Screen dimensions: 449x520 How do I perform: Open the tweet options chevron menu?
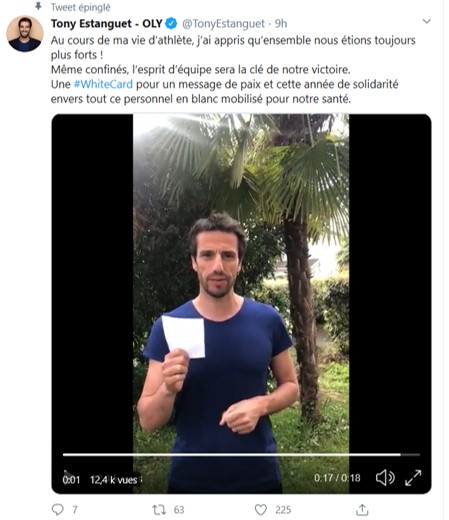[x=426, y=21]
